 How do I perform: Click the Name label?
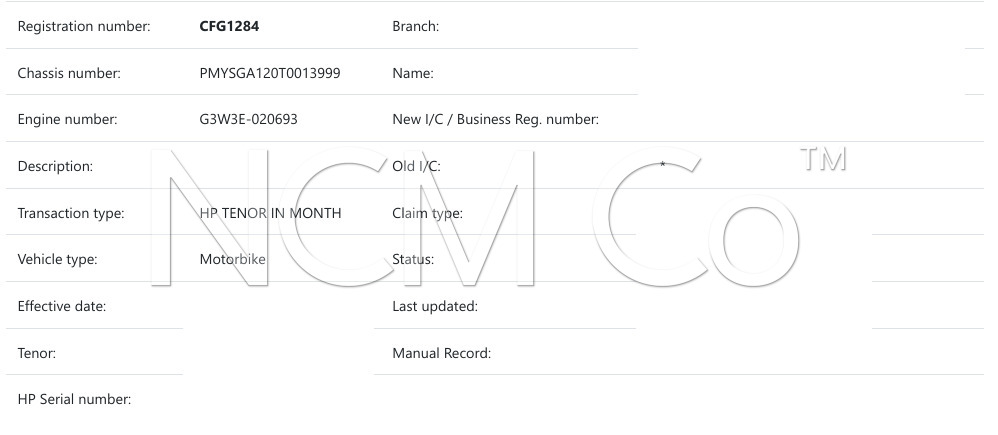(413, 73)
